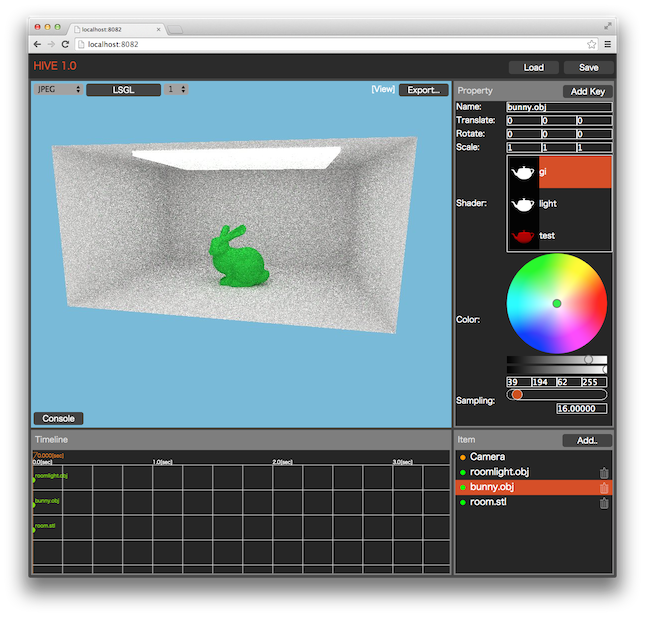The image size is (645, 617).
Task: Click the LSGL render button
Action: (123, 90)
